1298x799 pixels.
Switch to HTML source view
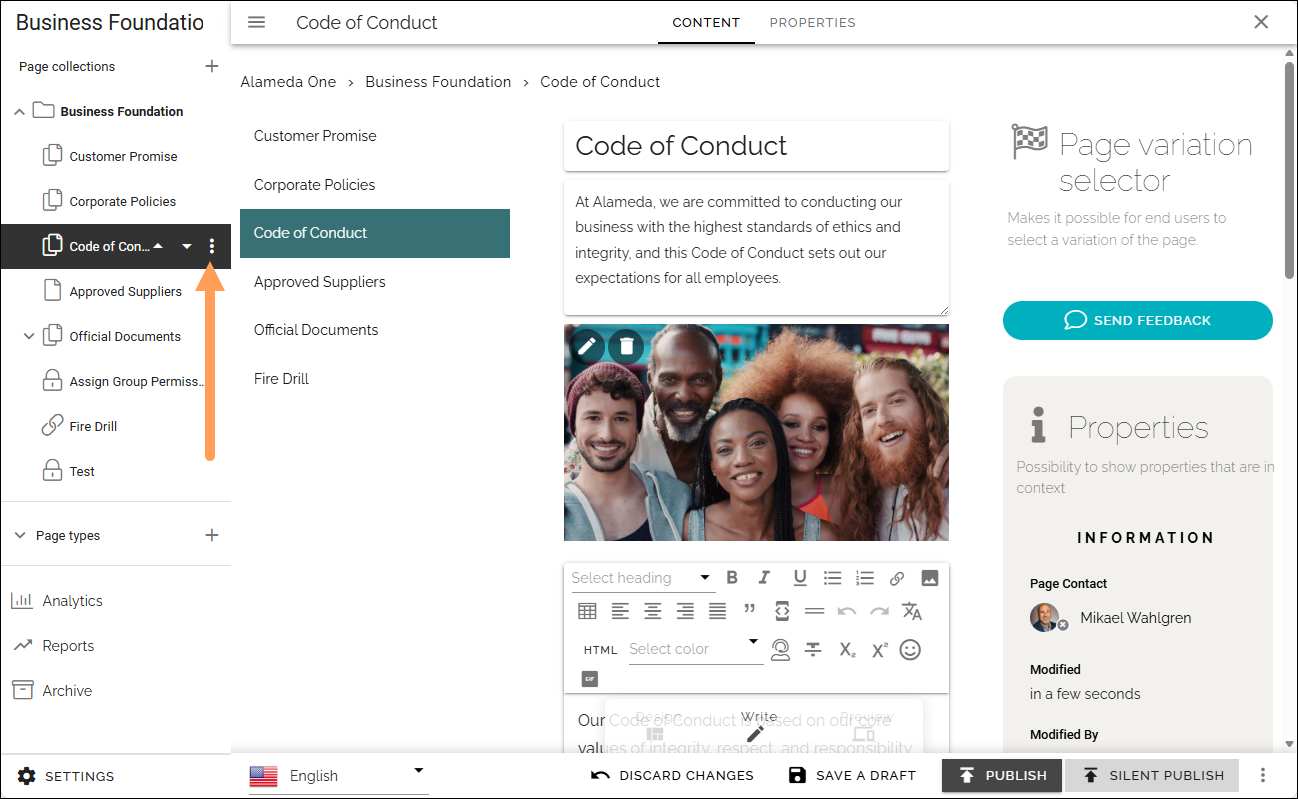[x=601, y=650]
